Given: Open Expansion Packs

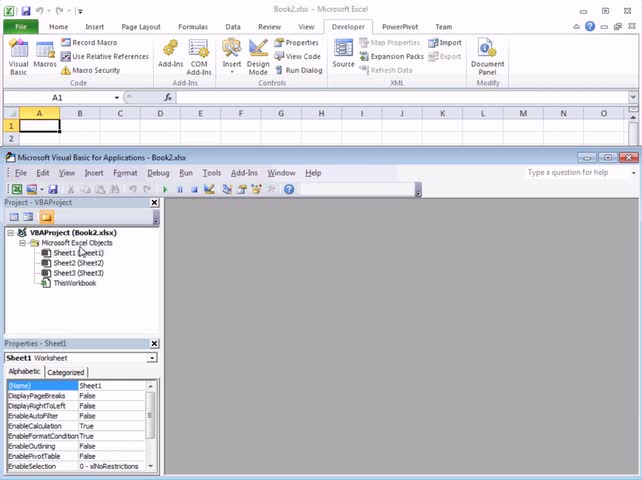Looking at the screenshot, I should tap(391, 57).
